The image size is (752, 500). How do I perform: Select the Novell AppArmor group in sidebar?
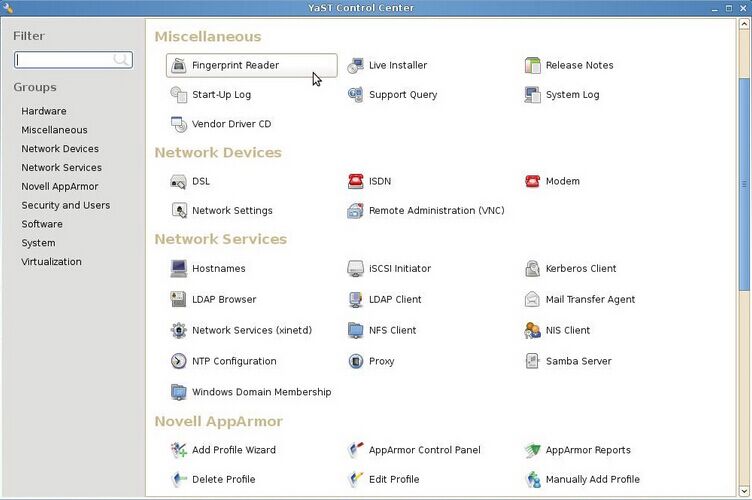pos(59,186)
